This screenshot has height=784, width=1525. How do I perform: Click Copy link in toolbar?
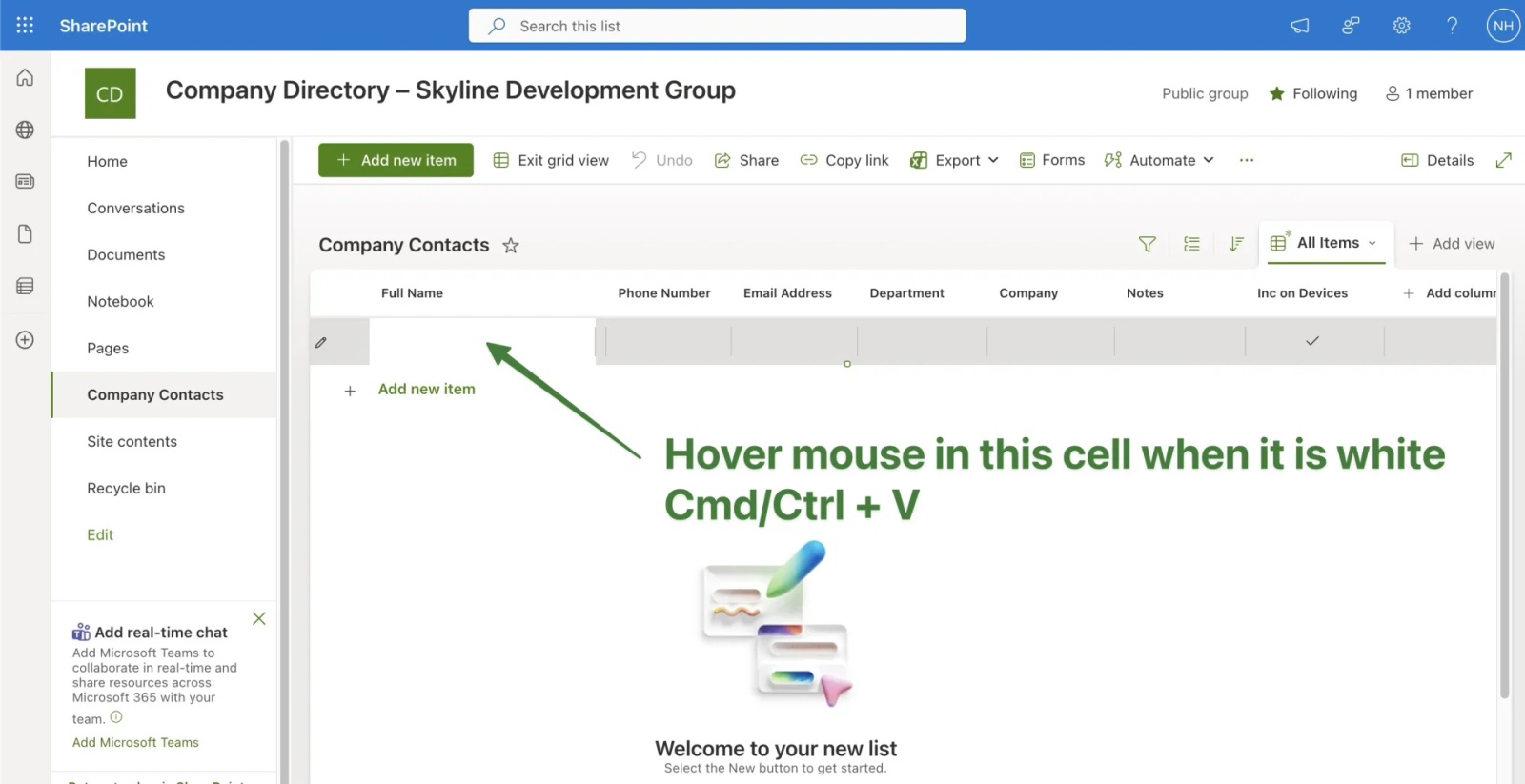844,160
